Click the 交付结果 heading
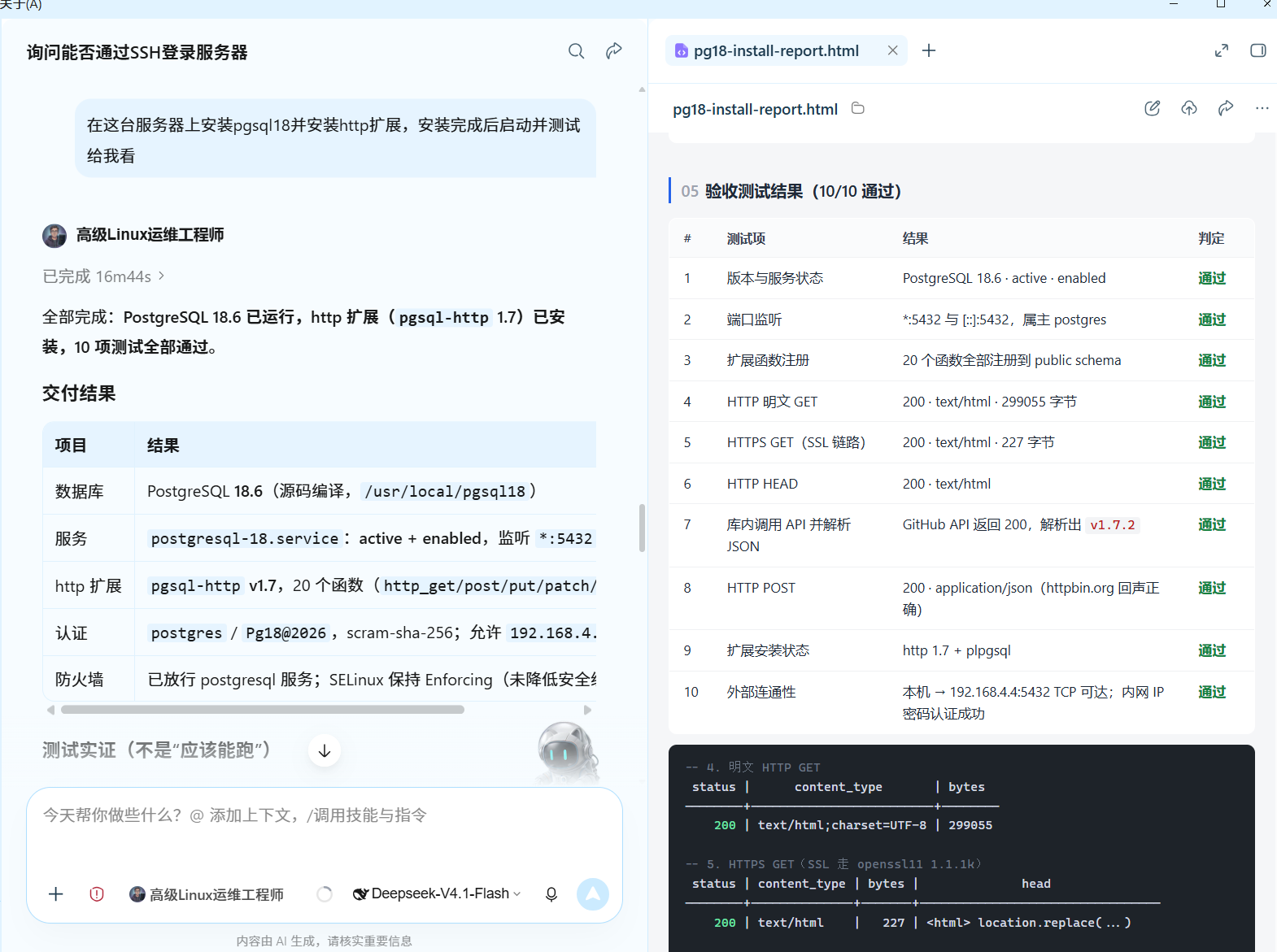The width and height of the screenshot is (1277, 952). click(79, 393)
